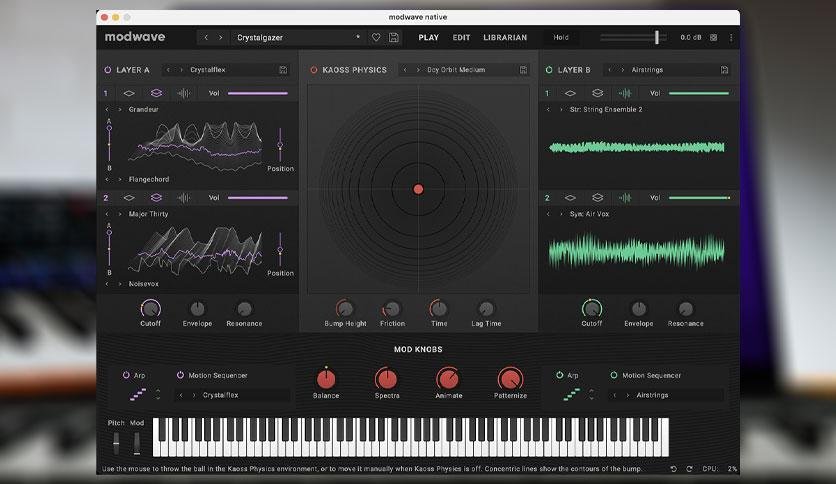Set Layer A oscillator 1 Position slider
The height and width of the screenshot is (484, 836).
click(280, 144)
